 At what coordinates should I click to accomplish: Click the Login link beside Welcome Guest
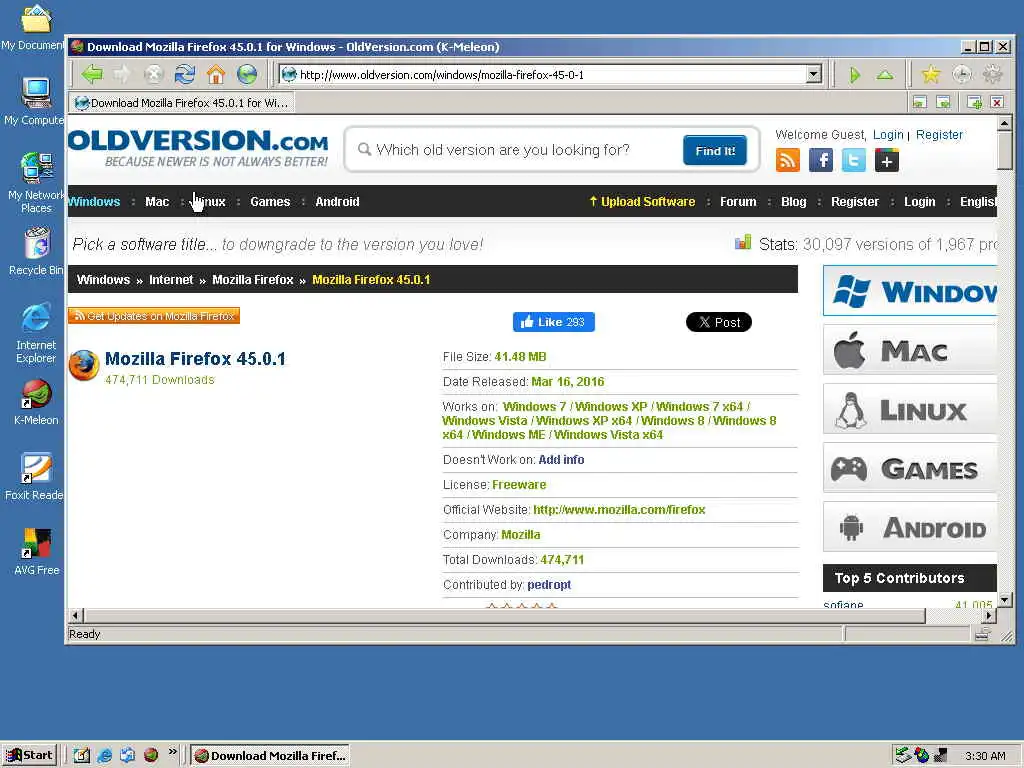point(888,135)
